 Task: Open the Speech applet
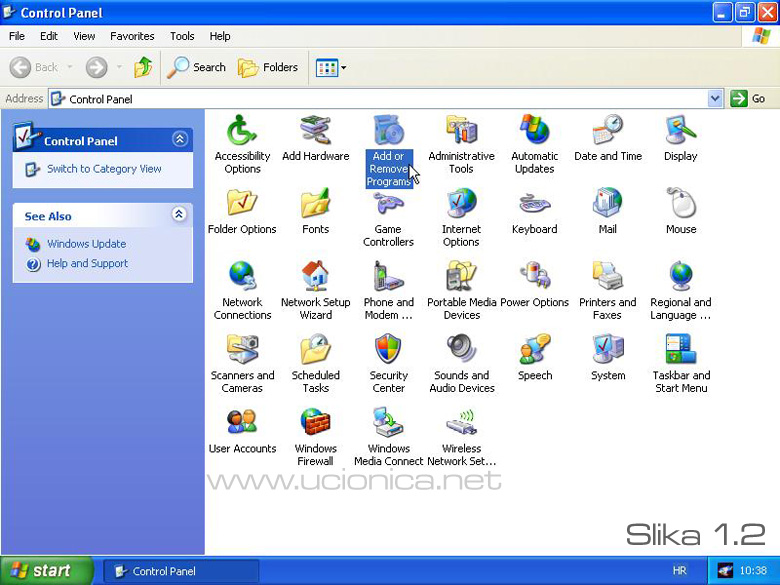pyautogui.click(x=534, y=358)
